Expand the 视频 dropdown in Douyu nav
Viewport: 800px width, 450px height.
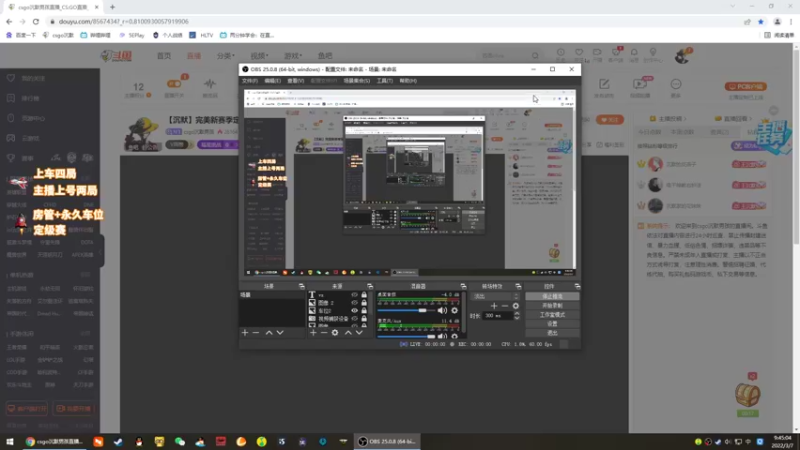click(259, 56)
